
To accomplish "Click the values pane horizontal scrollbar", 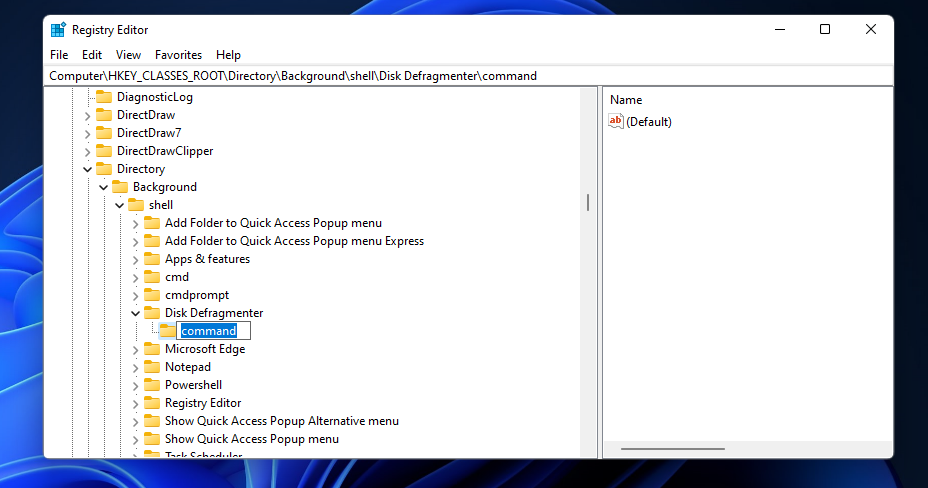I will 673,449.
